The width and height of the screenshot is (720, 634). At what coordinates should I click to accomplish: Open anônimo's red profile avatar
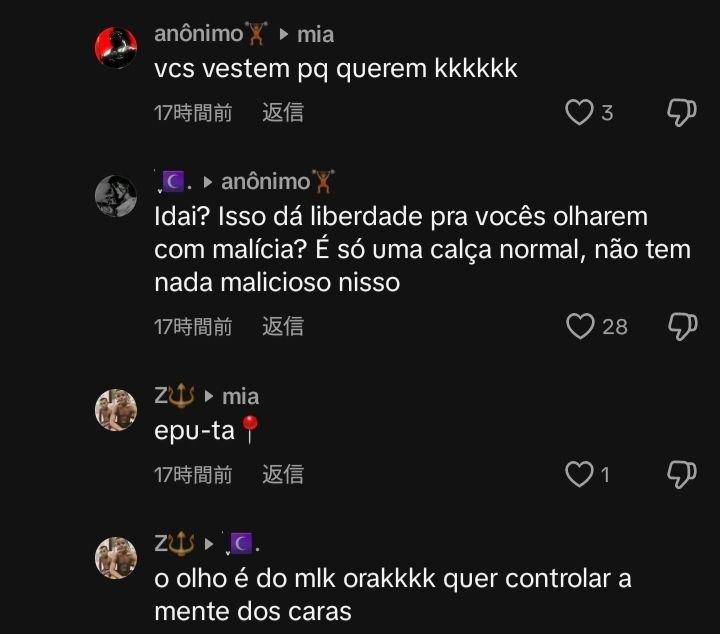click(x=116, y=47)
